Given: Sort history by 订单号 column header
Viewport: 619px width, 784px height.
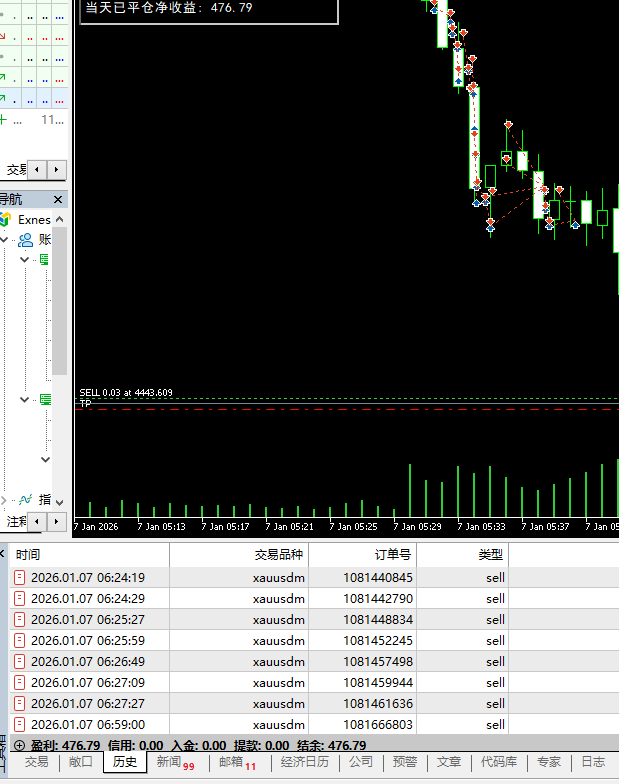Looking at the screenshot, I should point(362,554).
